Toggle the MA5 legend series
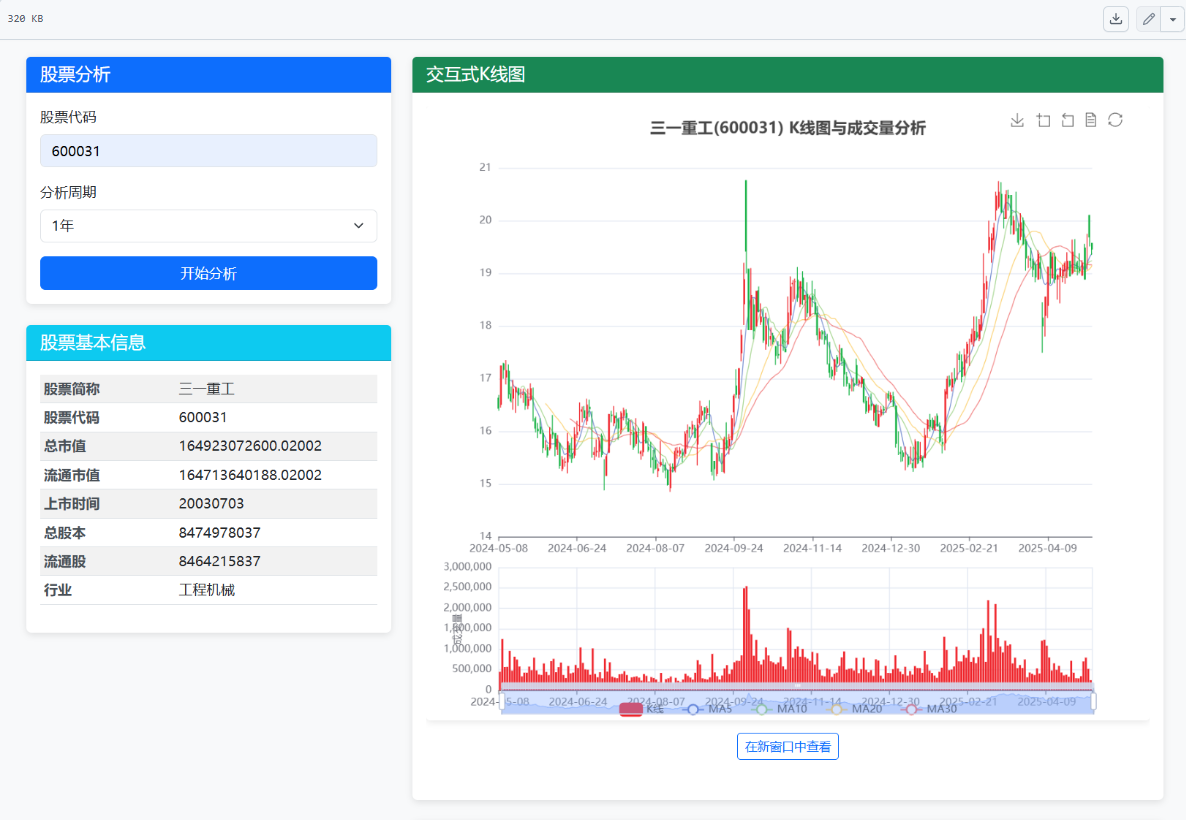The height and width of the screenshot is (820, 1186). tap(708, 709)
